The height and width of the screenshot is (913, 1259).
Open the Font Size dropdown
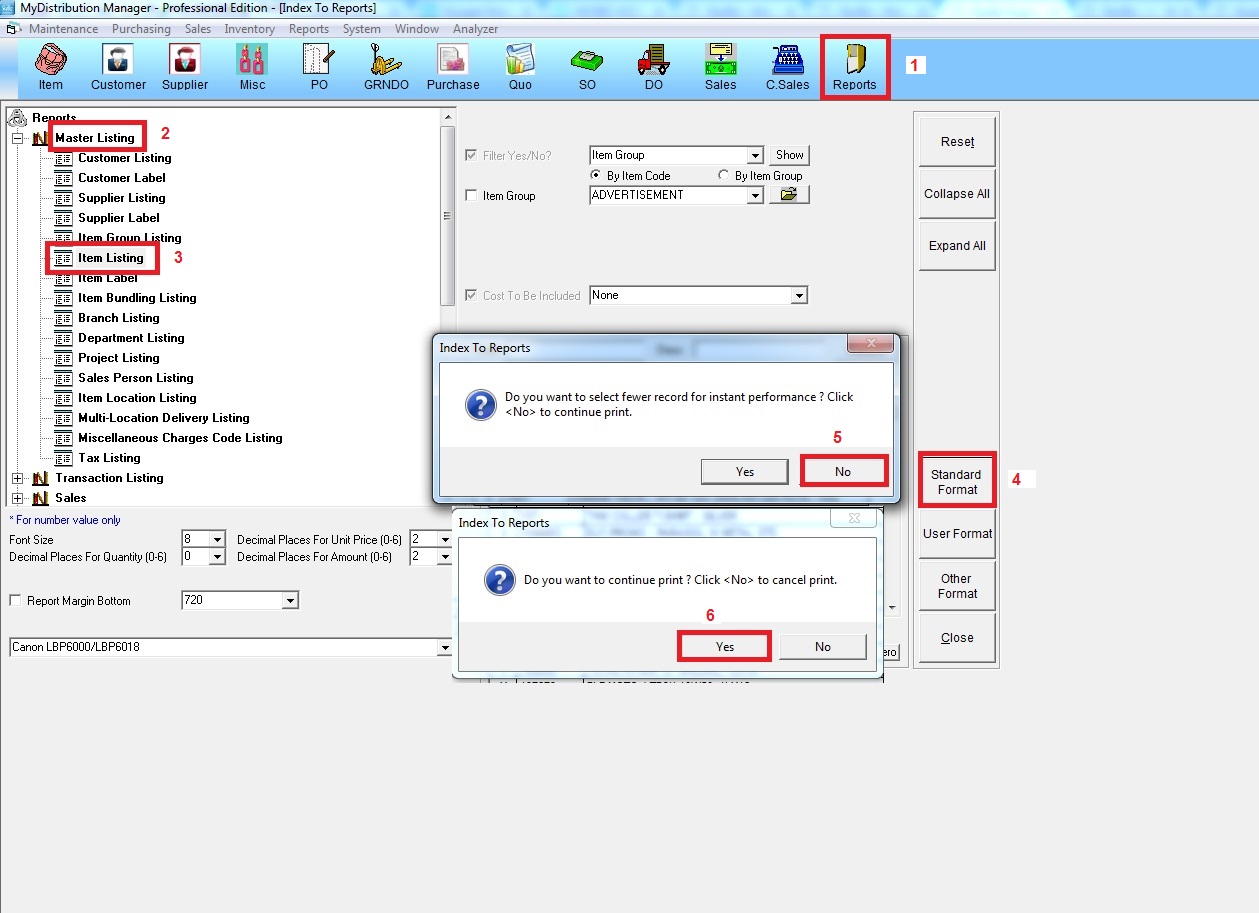(x=217, y=540)
